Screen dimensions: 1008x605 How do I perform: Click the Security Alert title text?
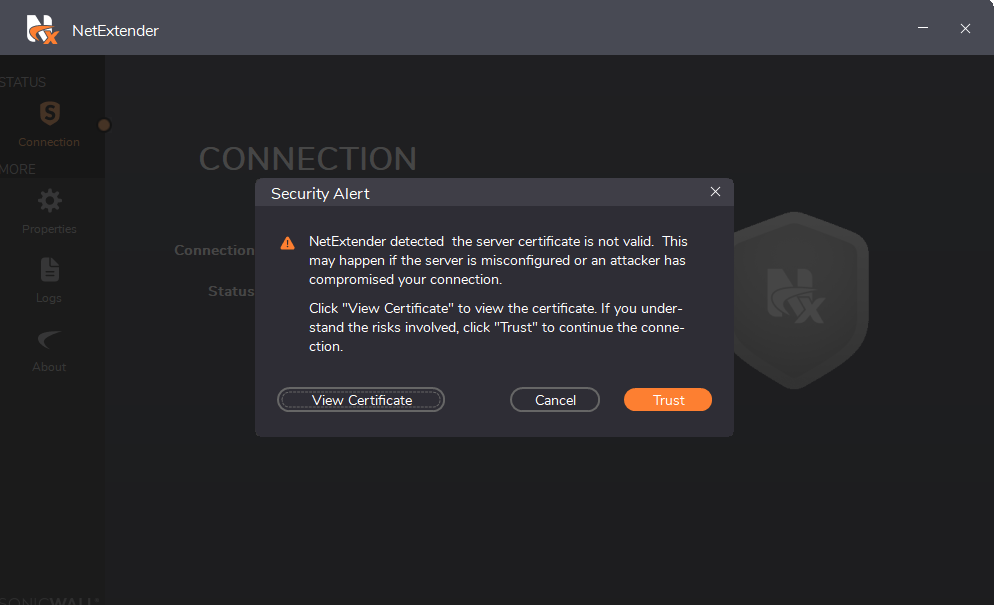click(x=320, y=194)
